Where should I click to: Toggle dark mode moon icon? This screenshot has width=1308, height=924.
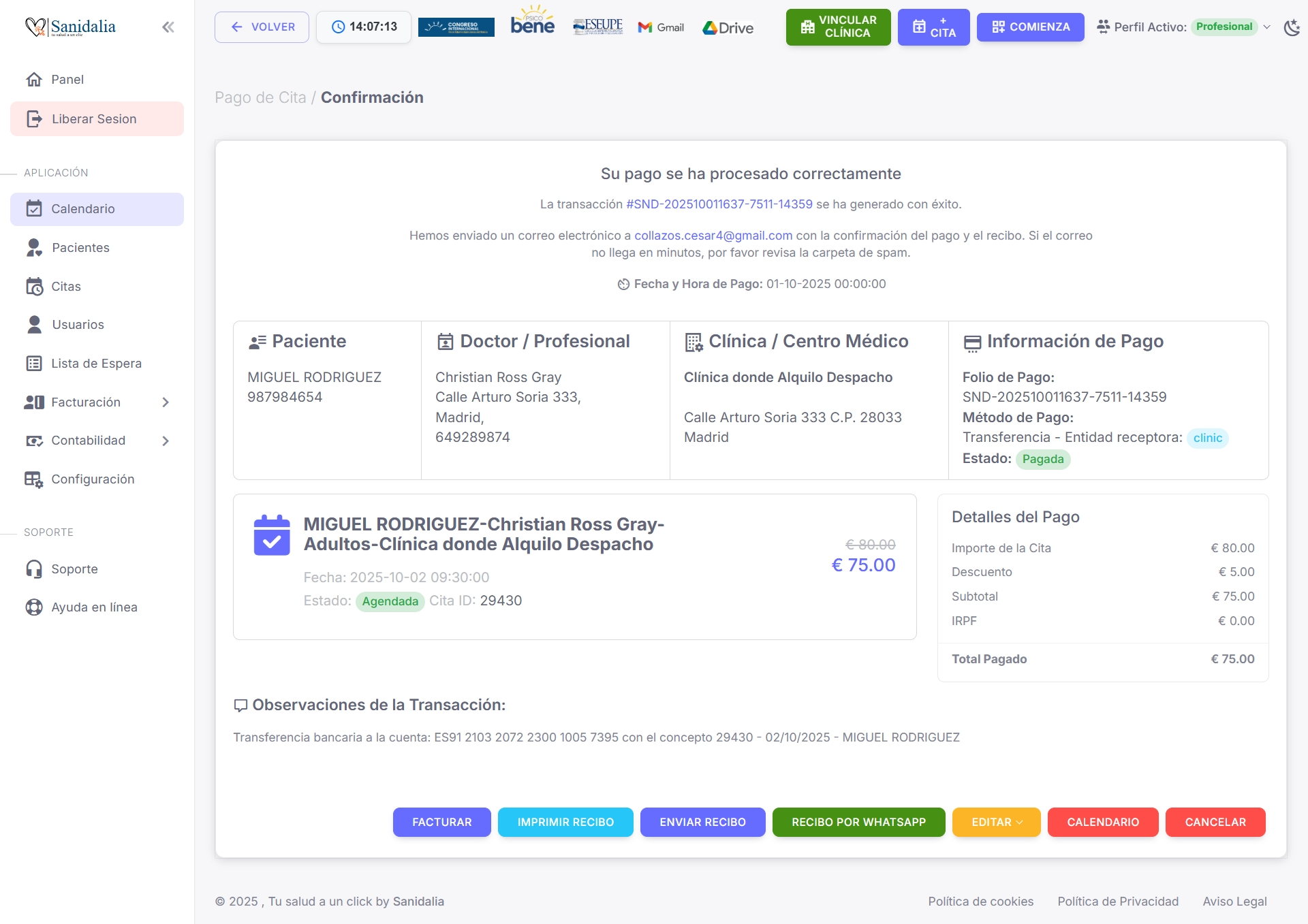[1292, 28]
